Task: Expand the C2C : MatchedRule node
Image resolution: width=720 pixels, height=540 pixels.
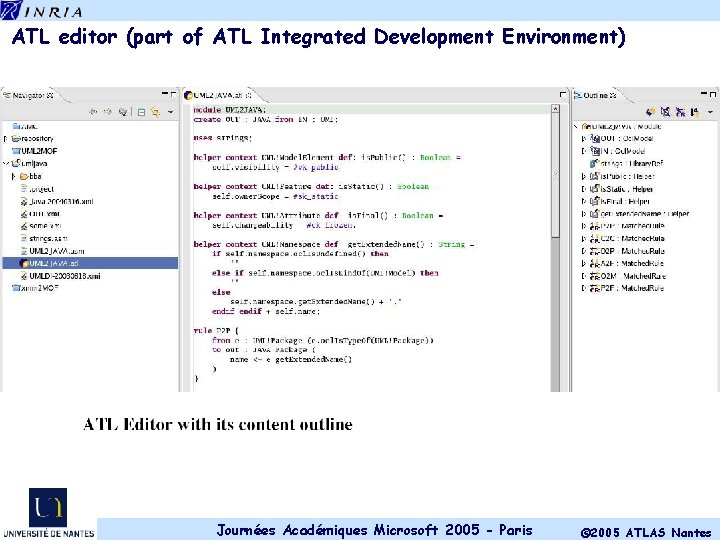Action: [584, 238]
